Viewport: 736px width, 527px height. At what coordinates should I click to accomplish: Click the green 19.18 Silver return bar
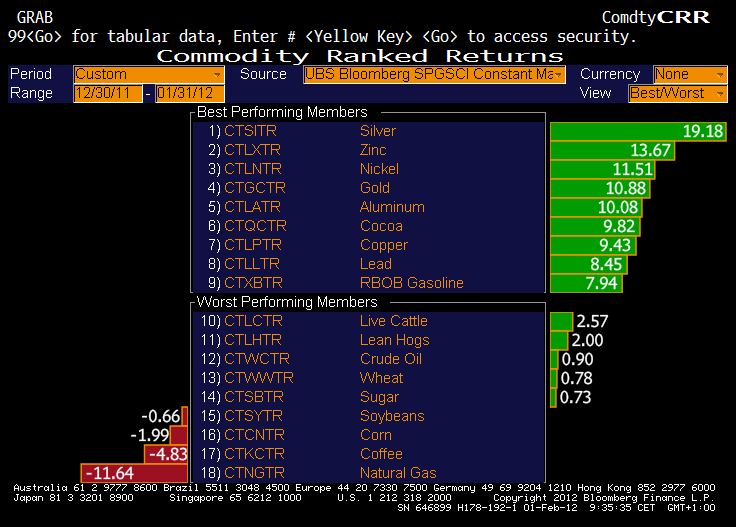point(638,131)
